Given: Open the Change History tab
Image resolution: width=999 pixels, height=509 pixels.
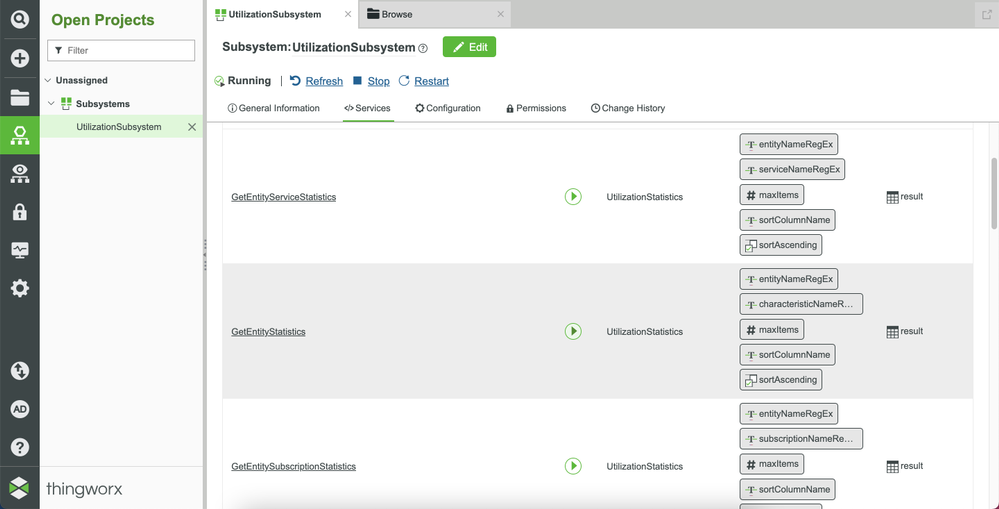Looking at the screenshot, I should coord(628,108).
